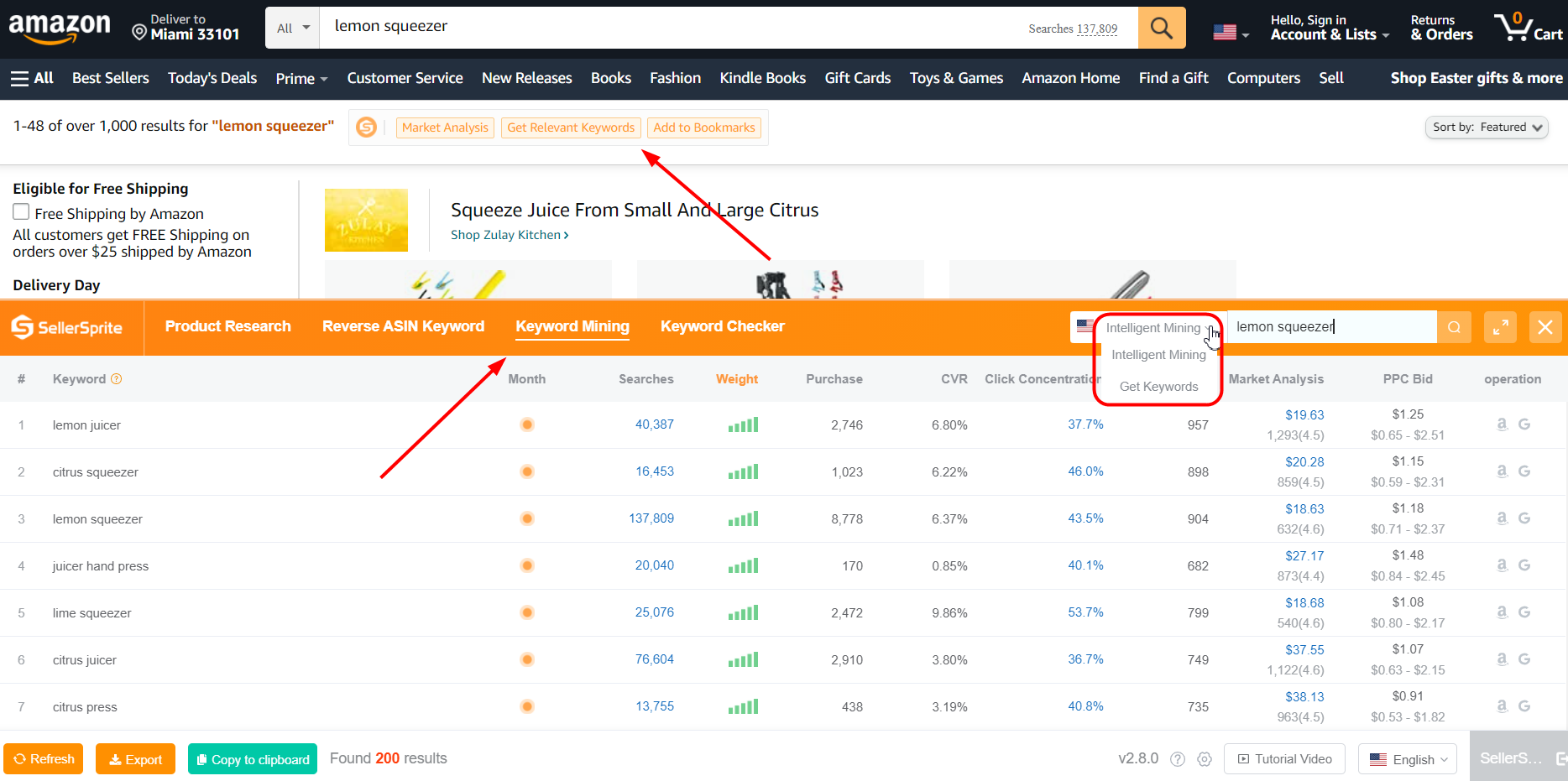Image resolution: width=1568 pixels, height=781 pixels.
Task: Click the SellerSprite keyword input field
Action: 1332,327
